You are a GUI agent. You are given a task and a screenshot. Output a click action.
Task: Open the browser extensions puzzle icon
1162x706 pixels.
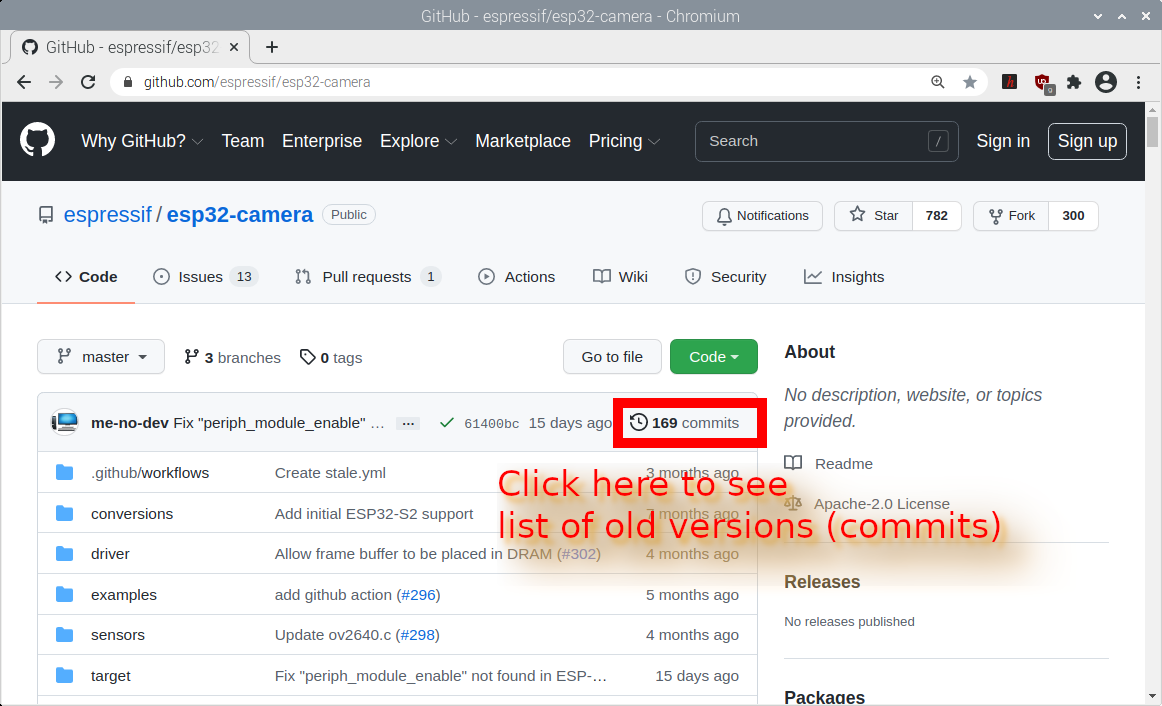tap(1074, 82)
